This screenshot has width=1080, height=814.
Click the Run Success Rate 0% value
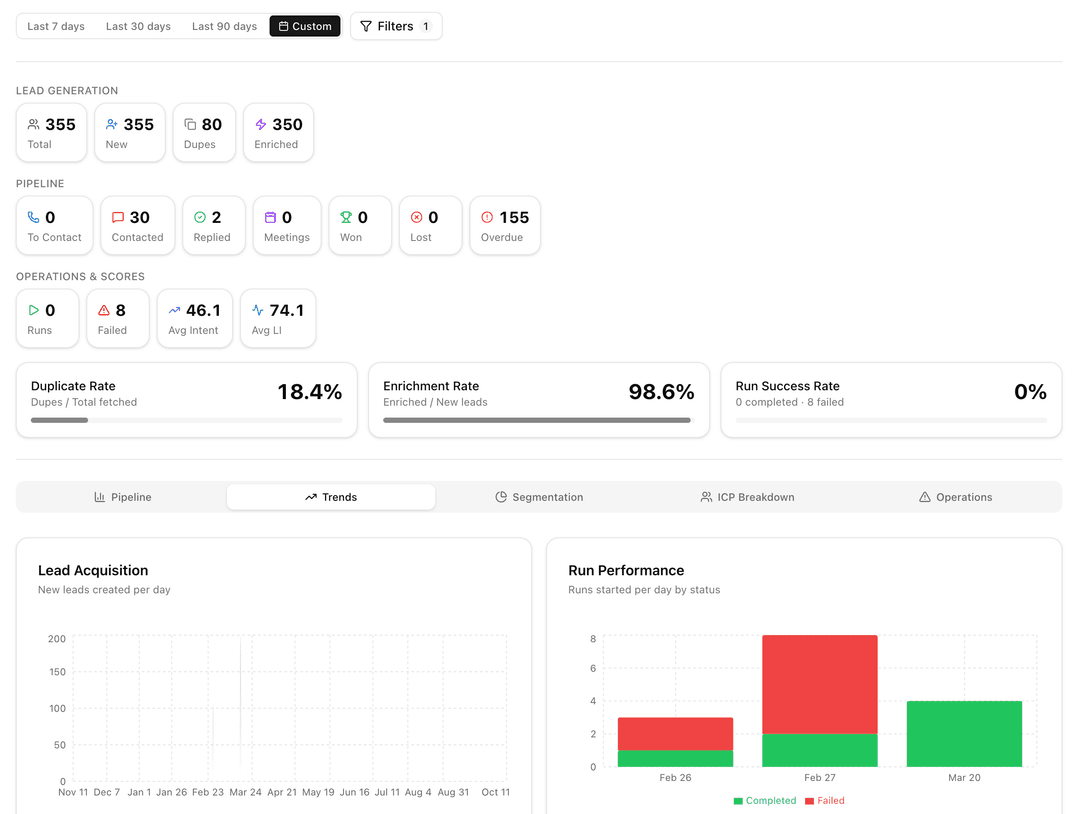[1030, 392]
